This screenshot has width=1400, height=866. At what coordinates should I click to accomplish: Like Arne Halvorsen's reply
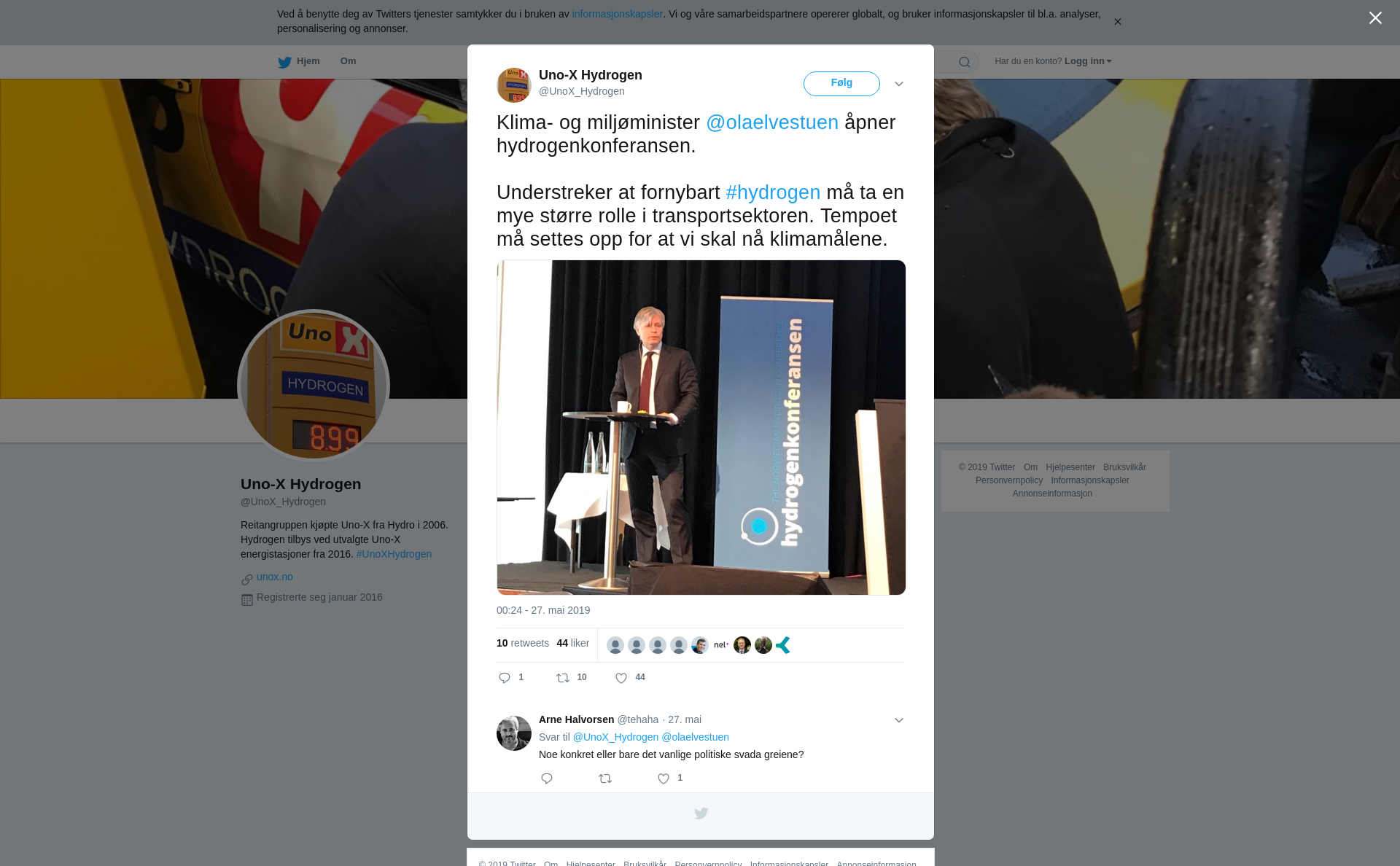pos(664,779)
